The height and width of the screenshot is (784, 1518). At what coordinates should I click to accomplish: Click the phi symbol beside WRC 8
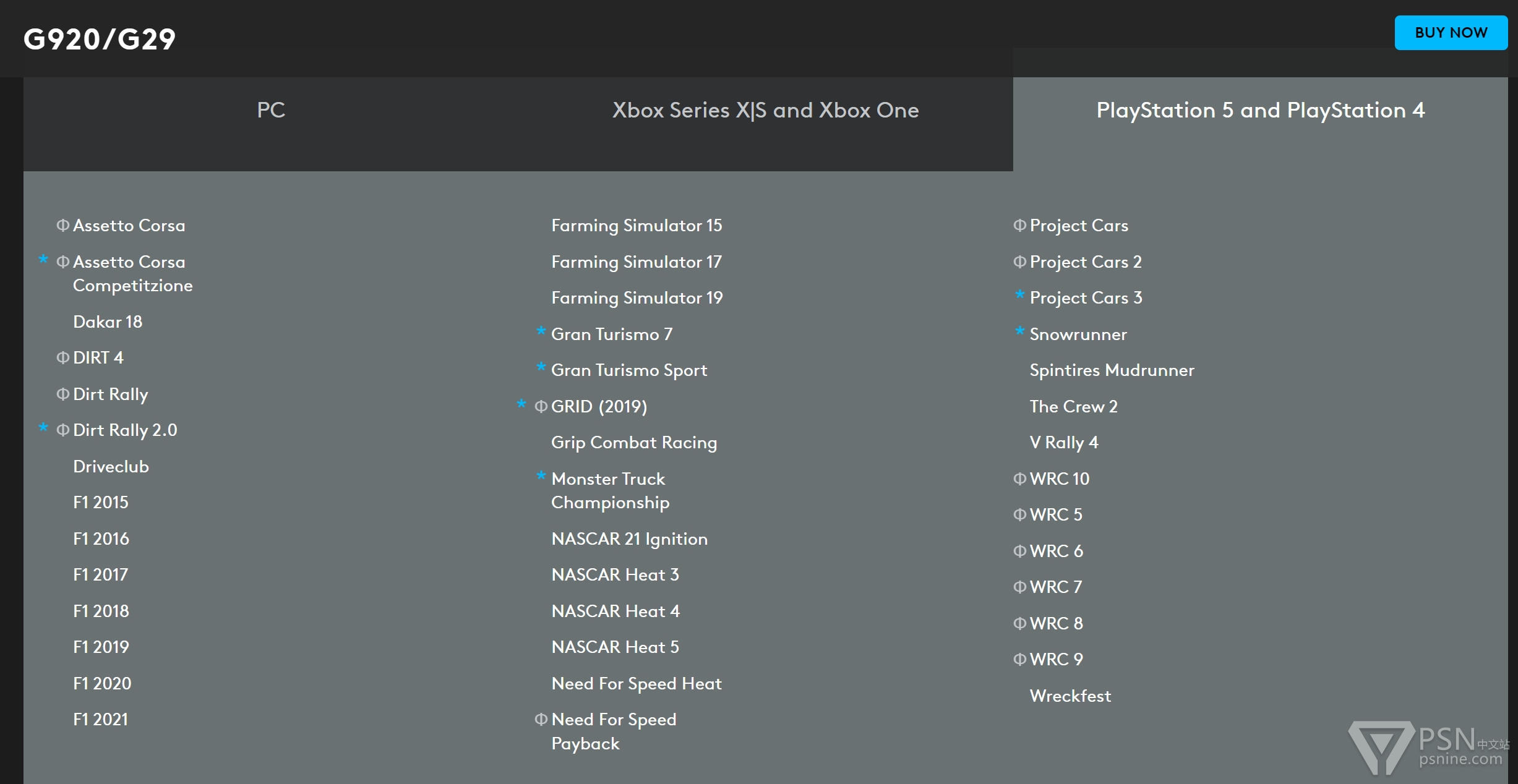coord(1019,624)
